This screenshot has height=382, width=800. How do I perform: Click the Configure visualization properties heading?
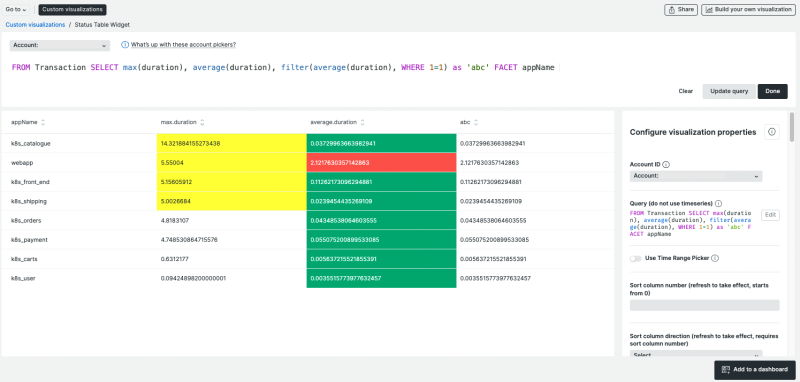pyautogui.click(x=693, y=132)
